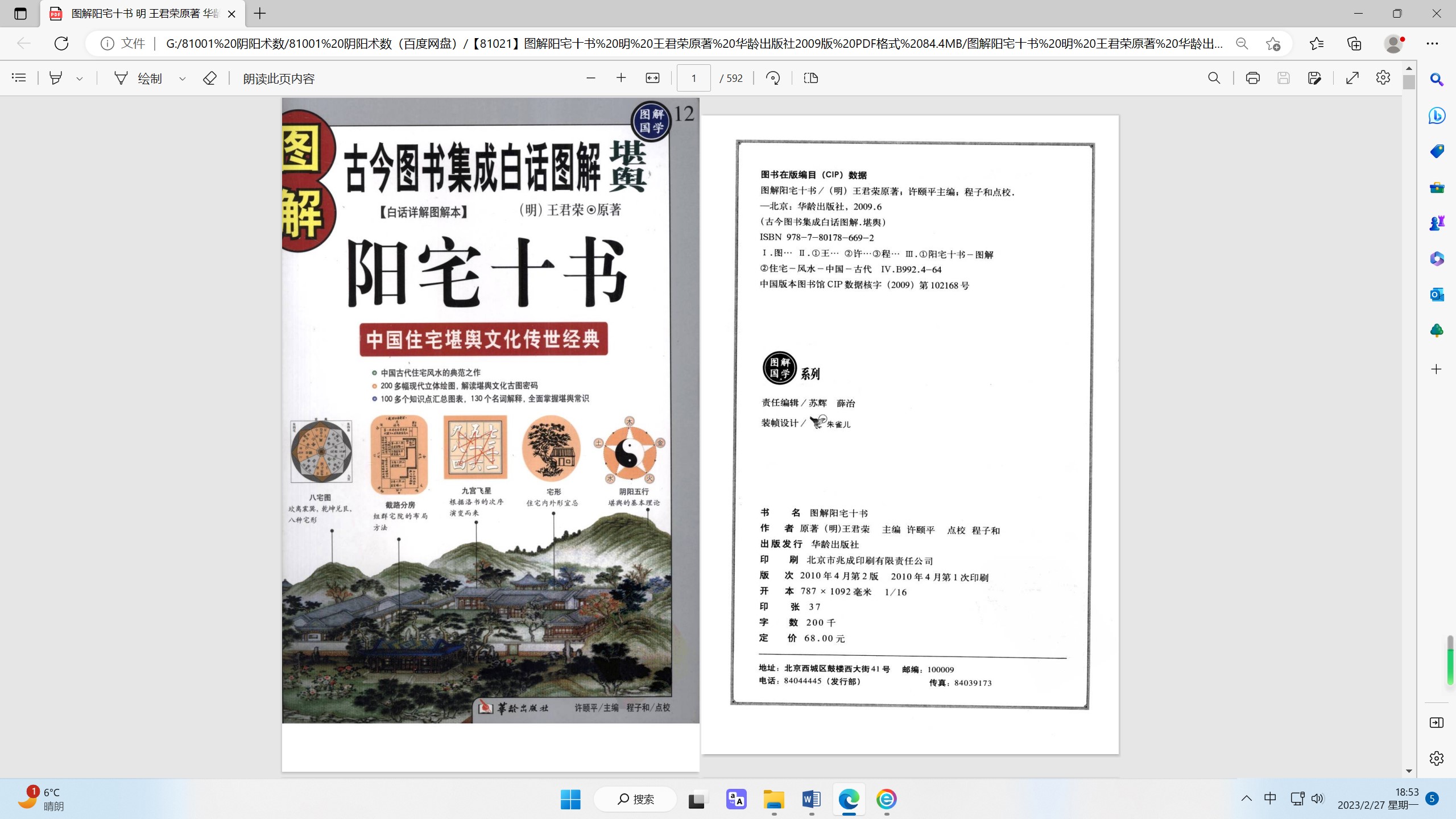Toggle Chinese input method (中)

click(x=1270, y=799)
